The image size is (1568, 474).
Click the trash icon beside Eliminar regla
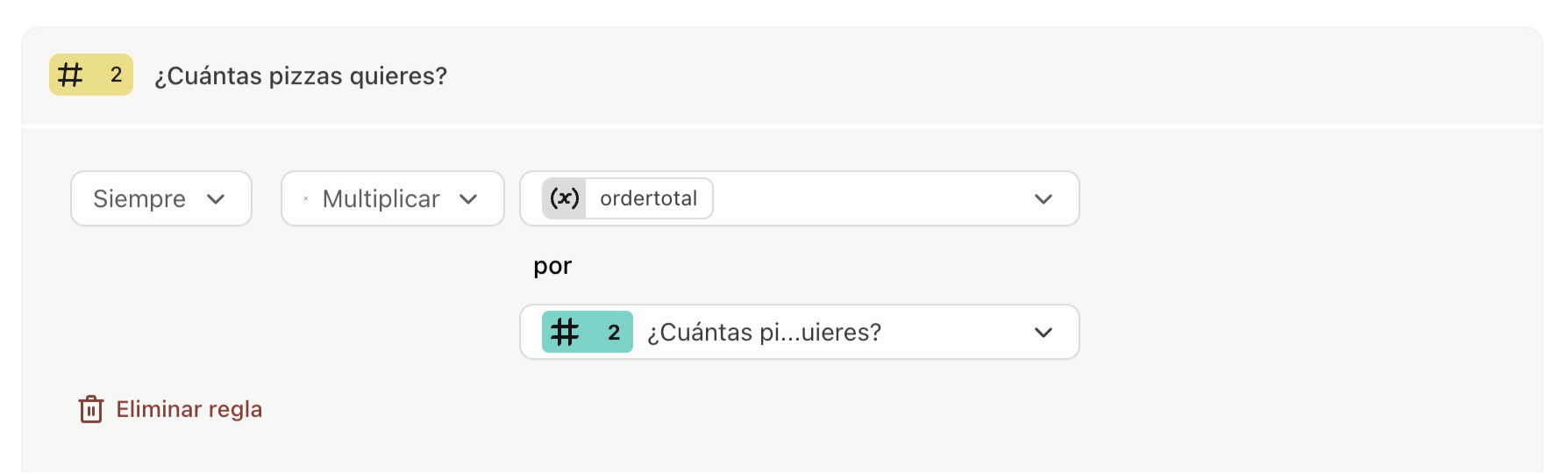click(x=91, y=409)
